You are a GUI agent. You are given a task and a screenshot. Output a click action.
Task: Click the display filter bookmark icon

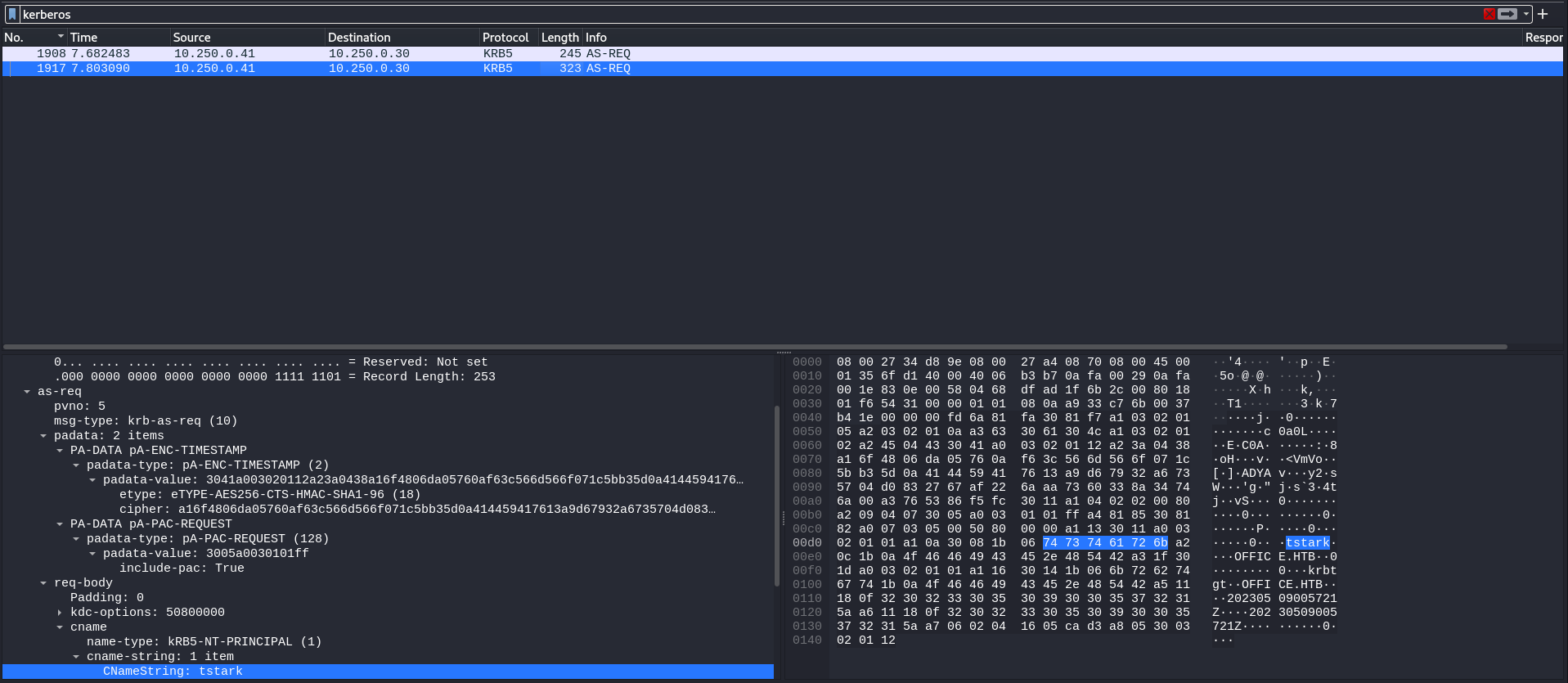(x=11, y=14)
